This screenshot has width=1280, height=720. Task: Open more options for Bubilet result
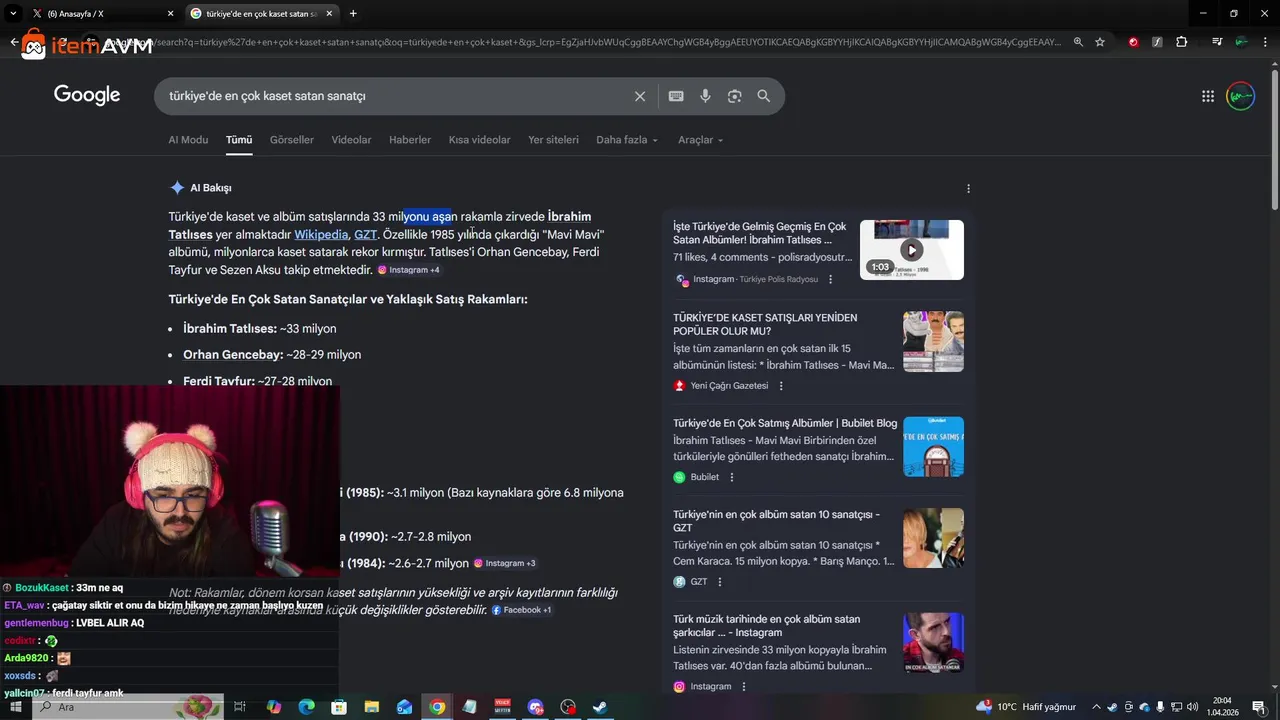[731, 477]
